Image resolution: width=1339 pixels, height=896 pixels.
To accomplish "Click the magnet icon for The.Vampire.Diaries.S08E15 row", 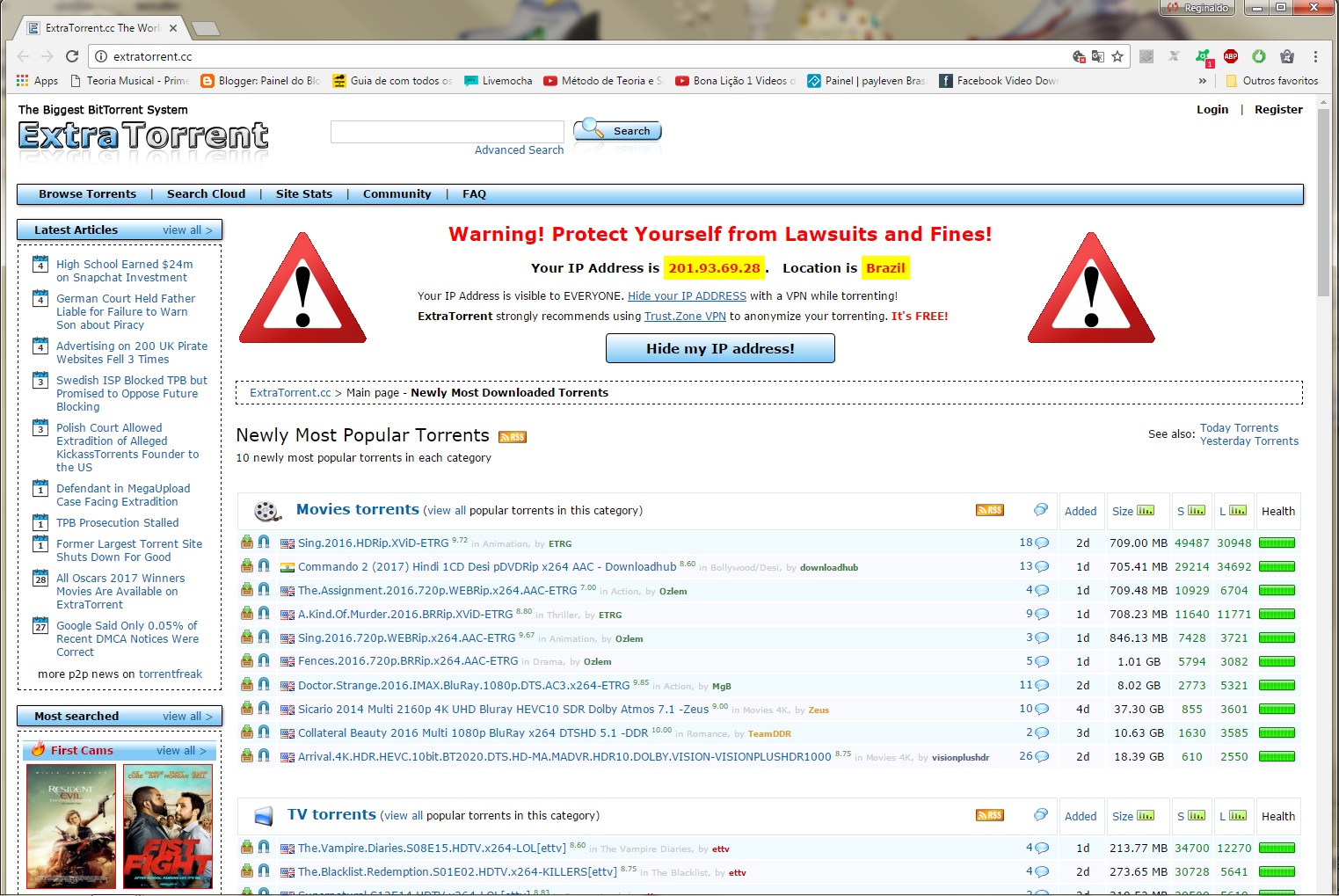I will tap(264, 848).
